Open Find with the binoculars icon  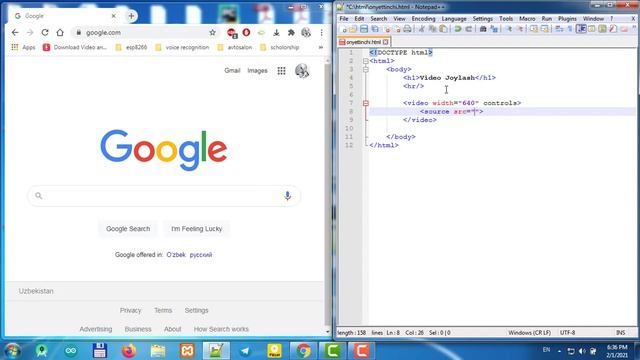click(483, 29)
